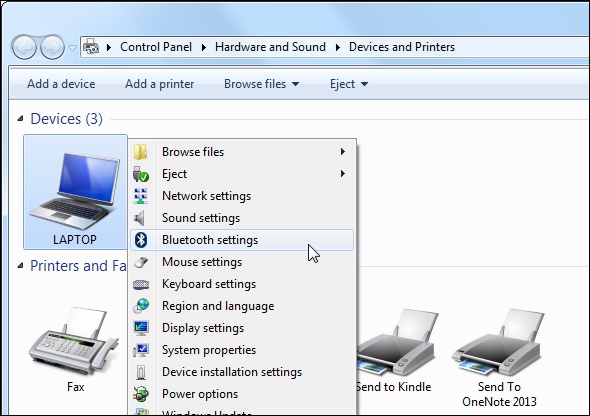The height and width of the screenshot is (416, 590).
Task: Click the Device installation settings icon
Action: 141,372
